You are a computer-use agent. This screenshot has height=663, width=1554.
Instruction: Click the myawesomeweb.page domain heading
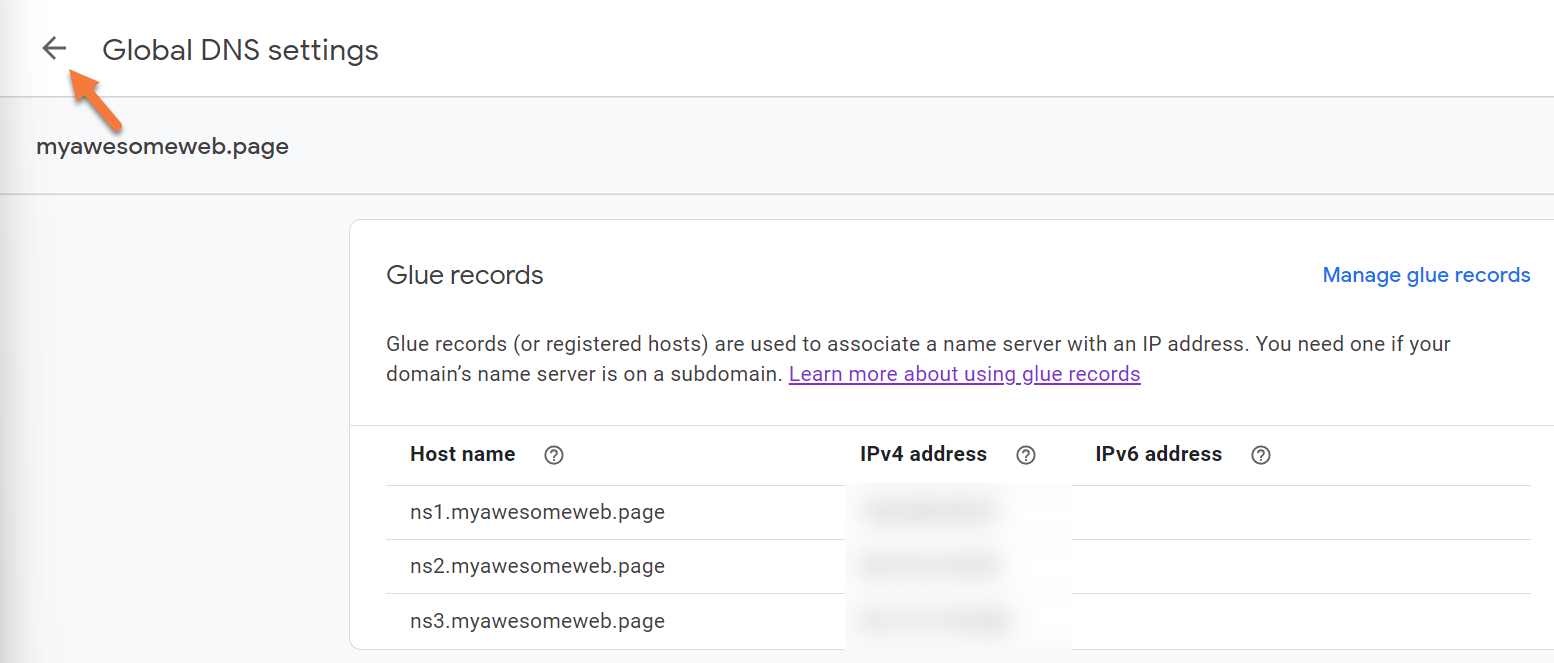point(162,147)
